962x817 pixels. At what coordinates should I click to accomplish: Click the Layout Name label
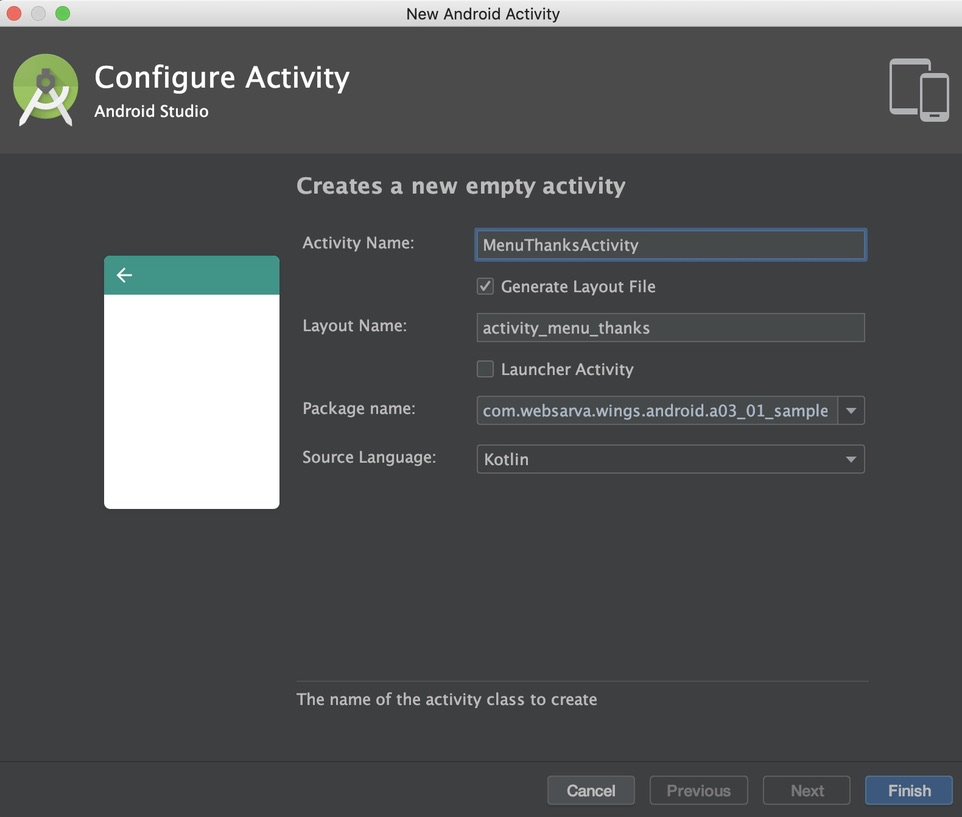pyautogui.click(x=355, y=326)
